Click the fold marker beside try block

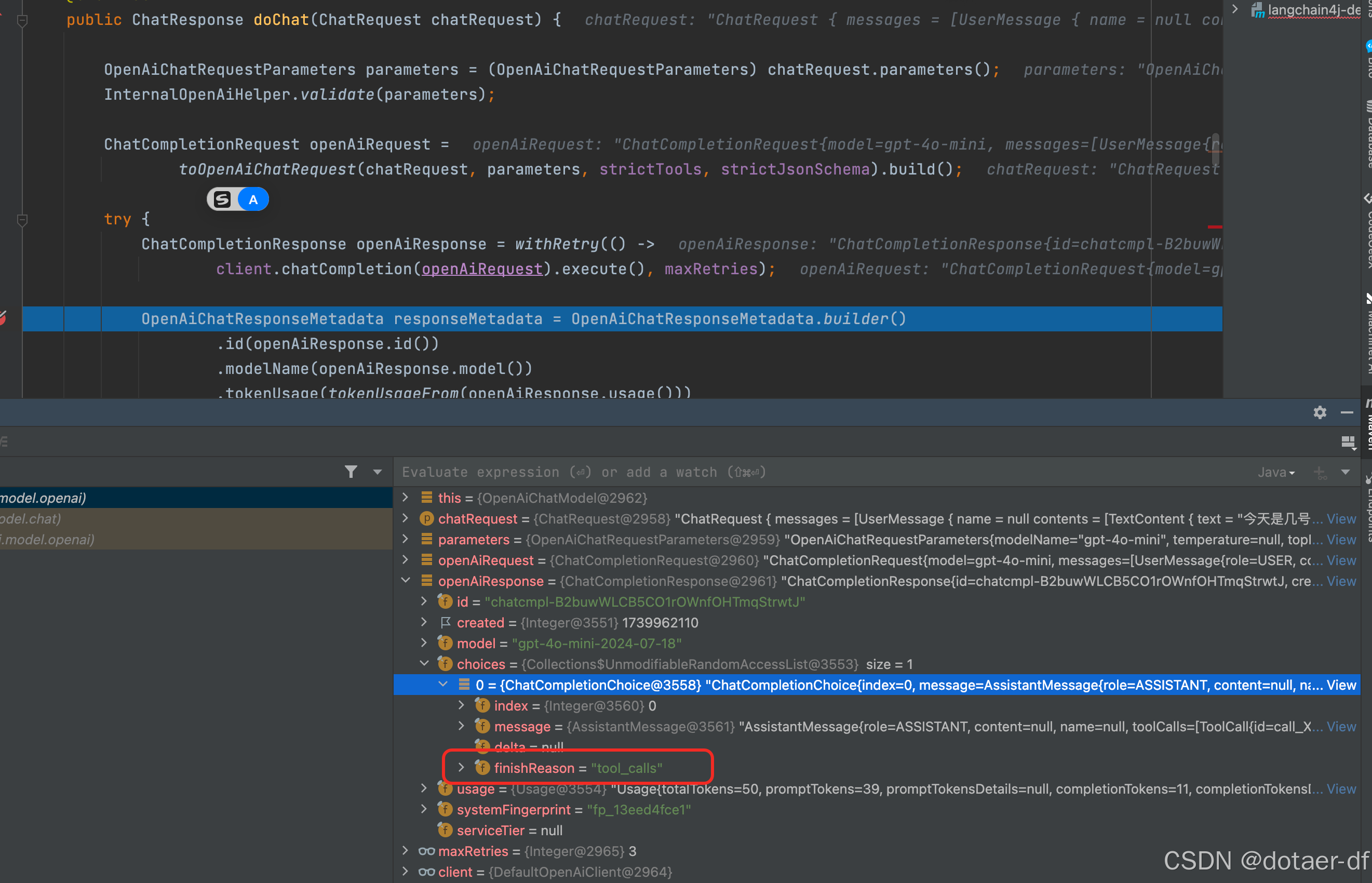pyautogui.click(x=22, y=220)
